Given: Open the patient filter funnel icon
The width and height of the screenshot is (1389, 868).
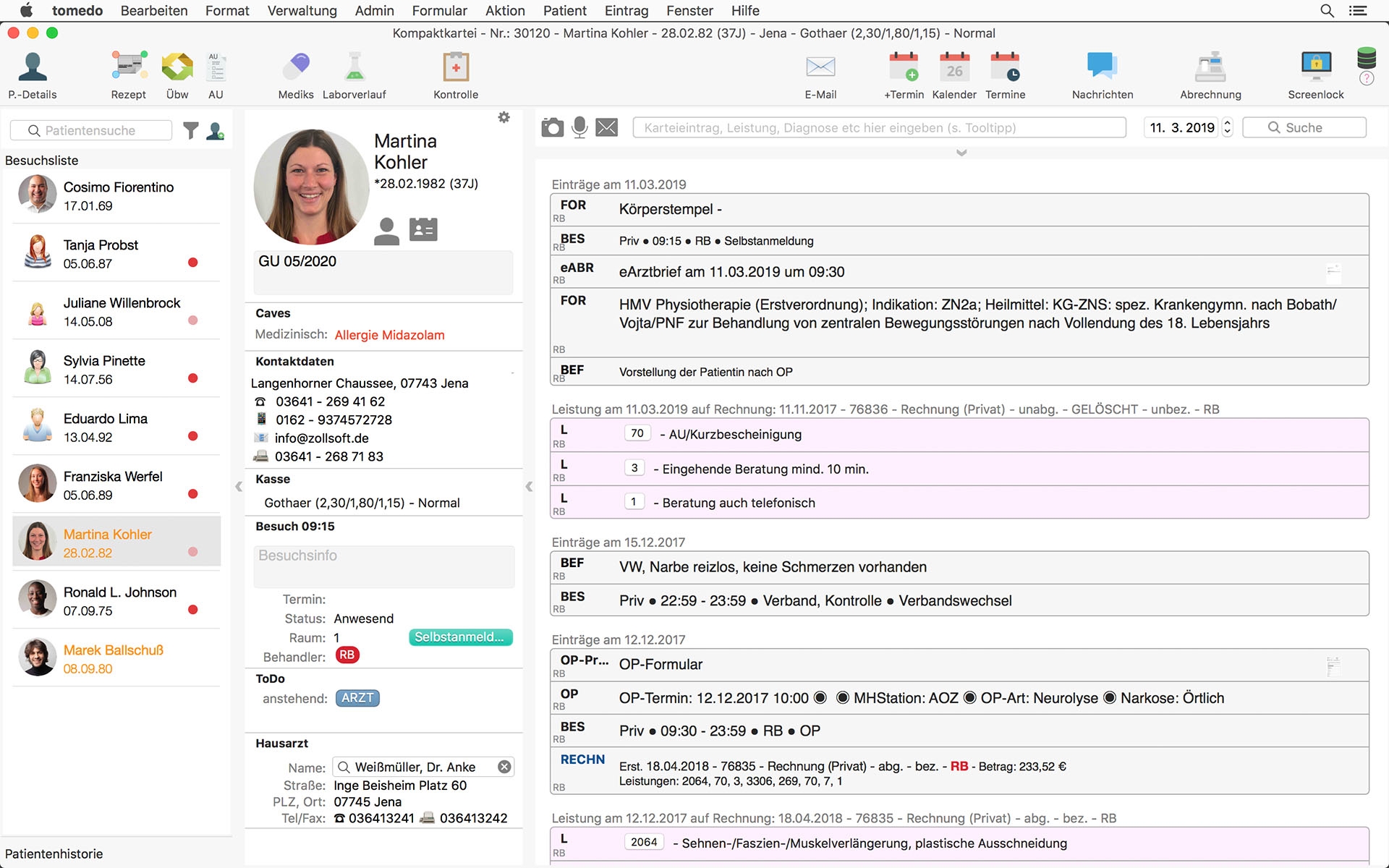Looking at the screenshot, I should pyautogui.click(x=190, y=130).
